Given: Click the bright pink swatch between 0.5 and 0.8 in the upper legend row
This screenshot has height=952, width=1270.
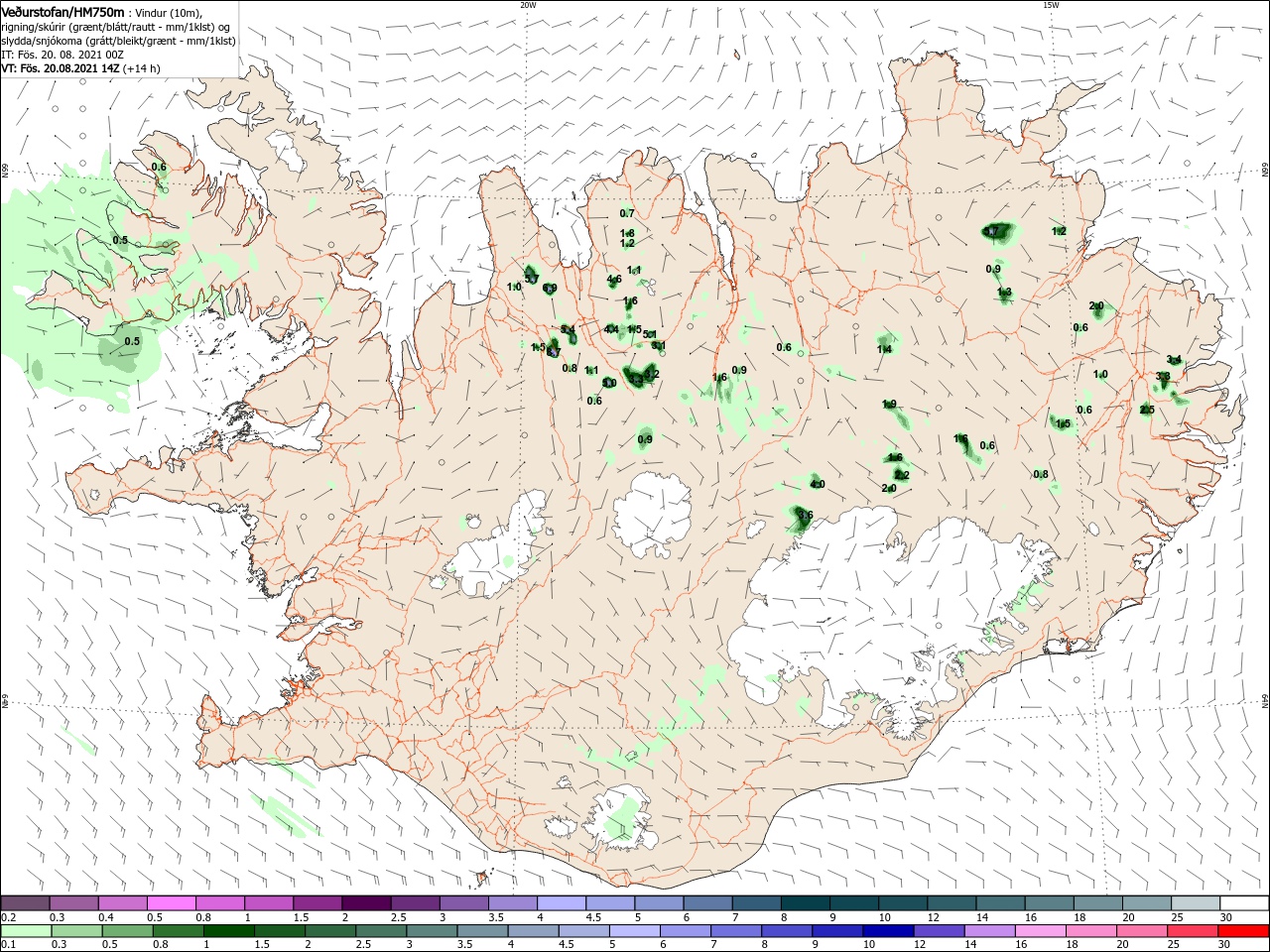Looking at the screenshot, I should point(171,903).
